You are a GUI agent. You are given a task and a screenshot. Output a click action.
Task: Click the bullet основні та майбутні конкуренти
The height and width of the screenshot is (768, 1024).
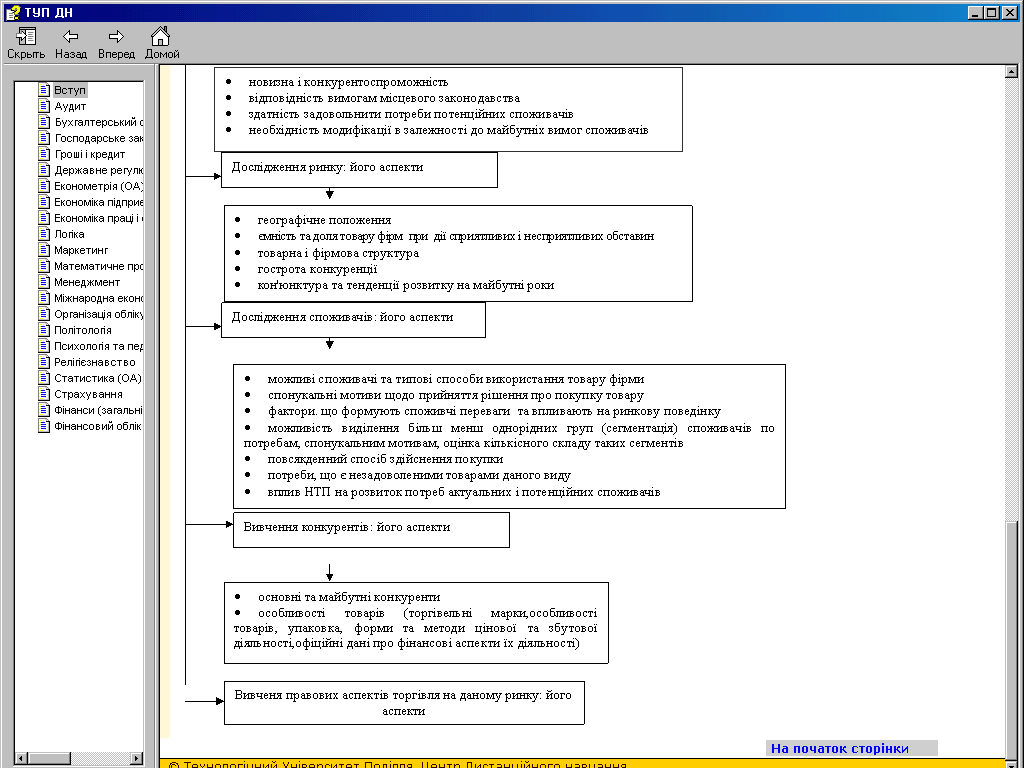tap(349, 597)
